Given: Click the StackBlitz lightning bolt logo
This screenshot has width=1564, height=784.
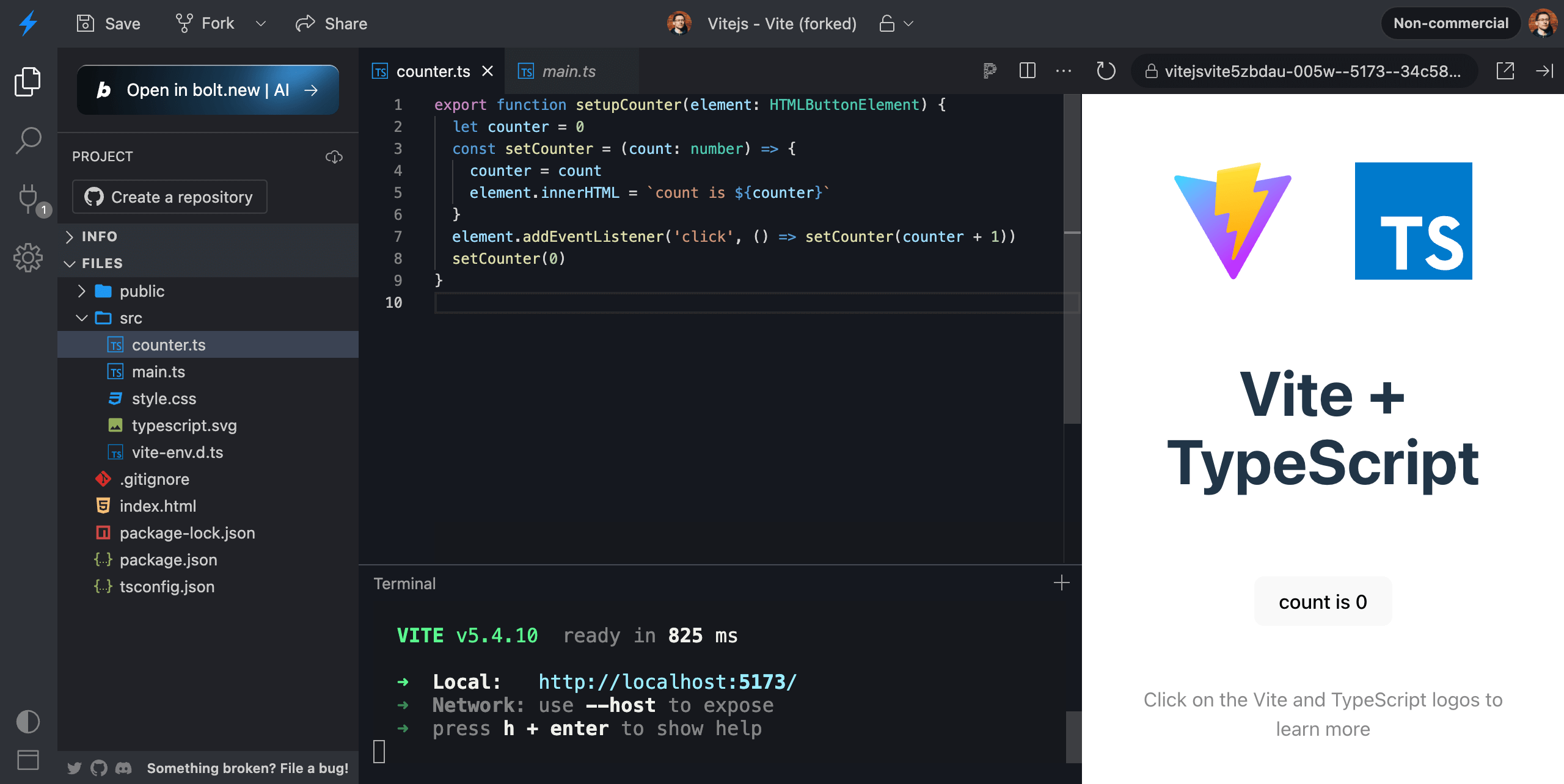Looking at the screenshot, I should tap(28, 23).
